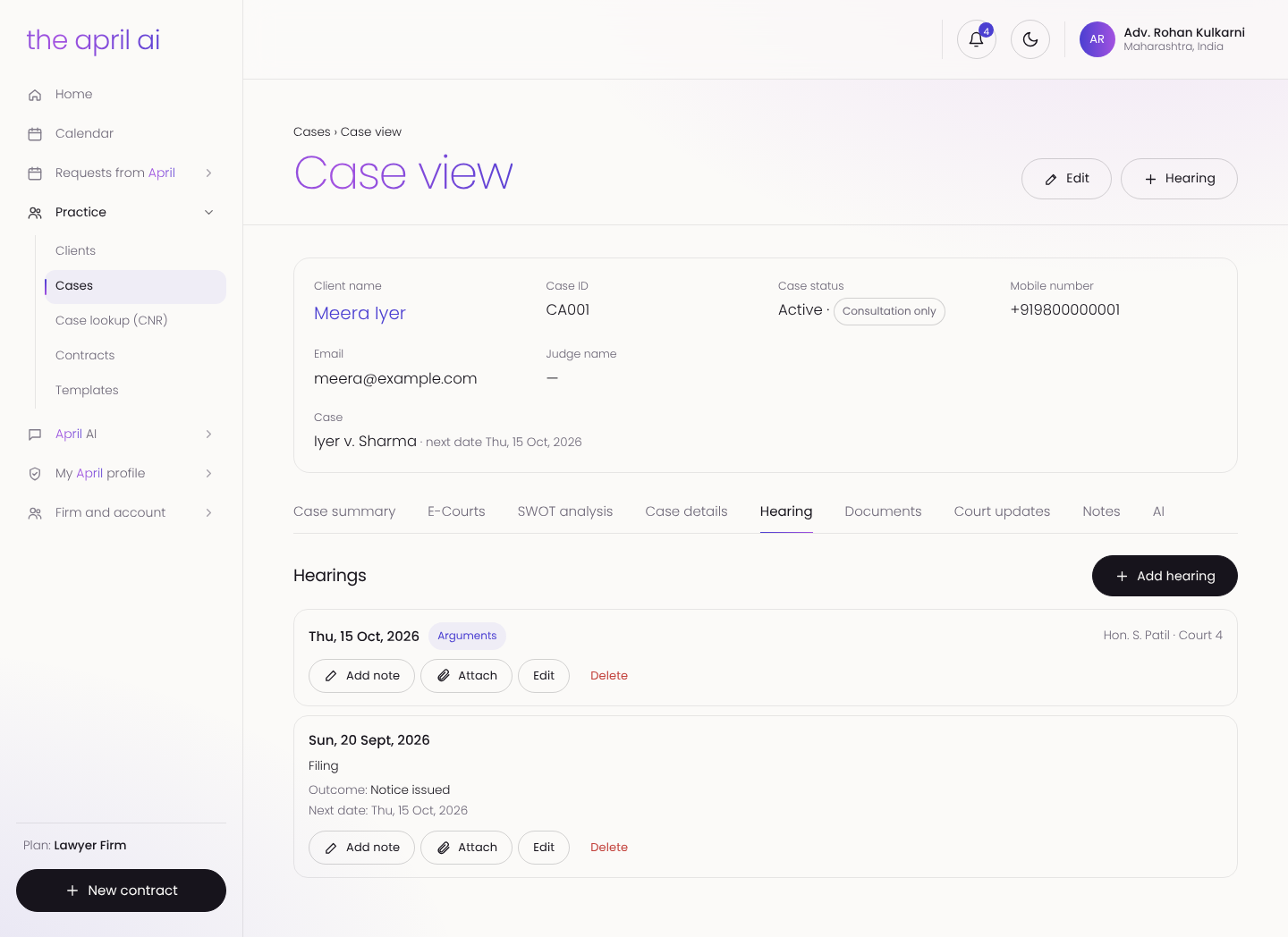Open the AR profile avatar
Image resolution: width=1288 pixels, height=937 pixels.
click(1097, 39)
